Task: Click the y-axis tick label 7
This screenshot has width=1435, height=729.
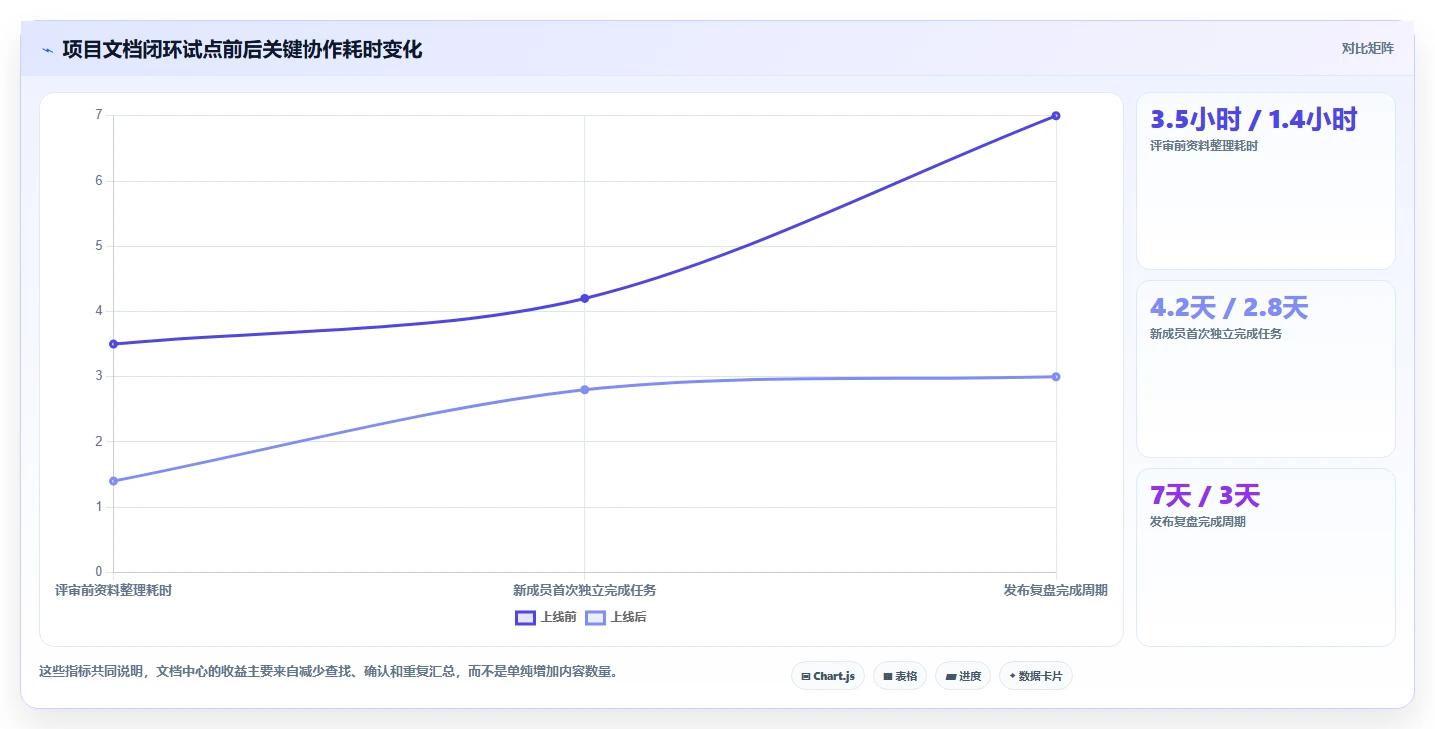Action: pos(99,115)
